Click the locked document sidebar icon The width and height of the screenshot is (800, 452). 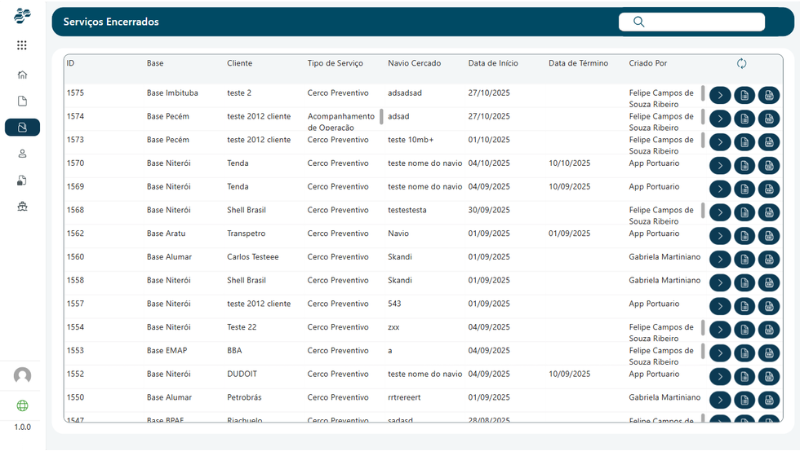point(22,181)
